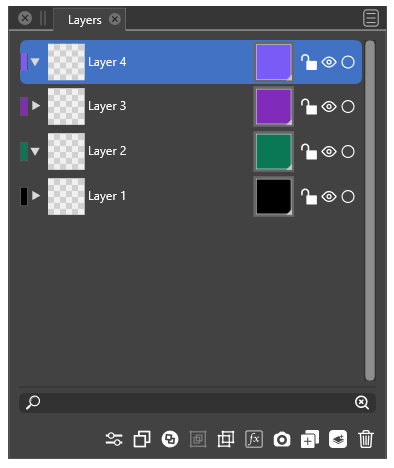The image size is (394, 468).
Task: Delete selected layer with trash icon
Action: pyautogui.click(x=366, y=439)
